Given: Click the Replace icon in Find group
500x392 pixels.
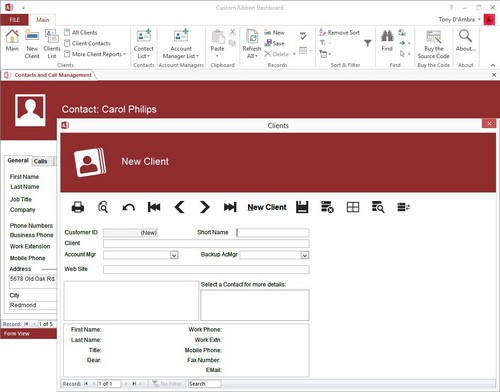Looking at the screenshot, I should click(402, 32).
